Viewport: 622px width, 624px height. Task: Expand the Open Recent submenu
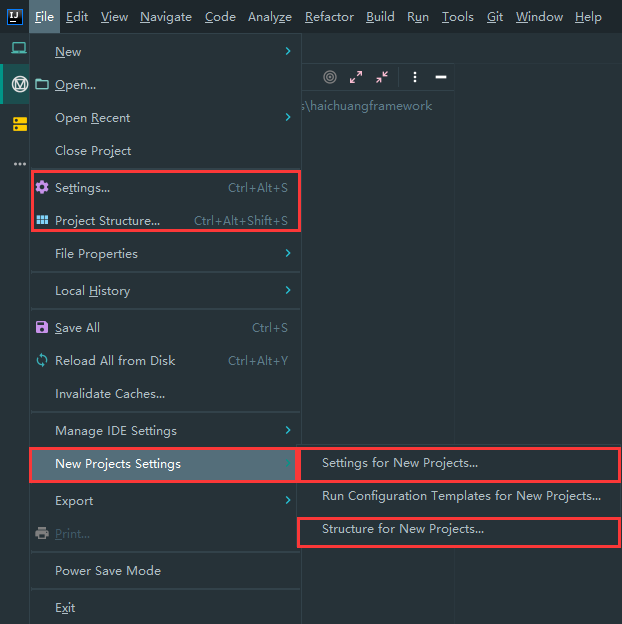point(165,118)
